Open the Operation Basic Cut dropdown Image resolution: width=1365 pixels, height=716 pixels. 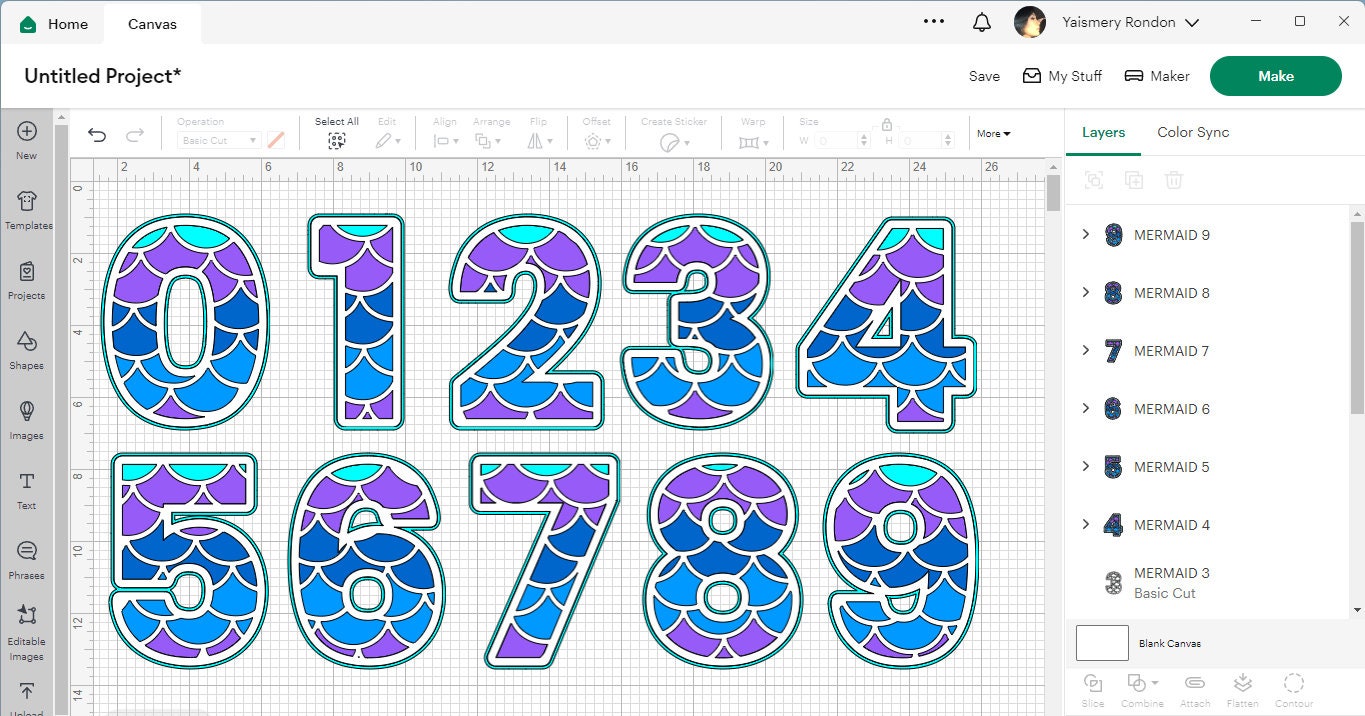(219, 141)
